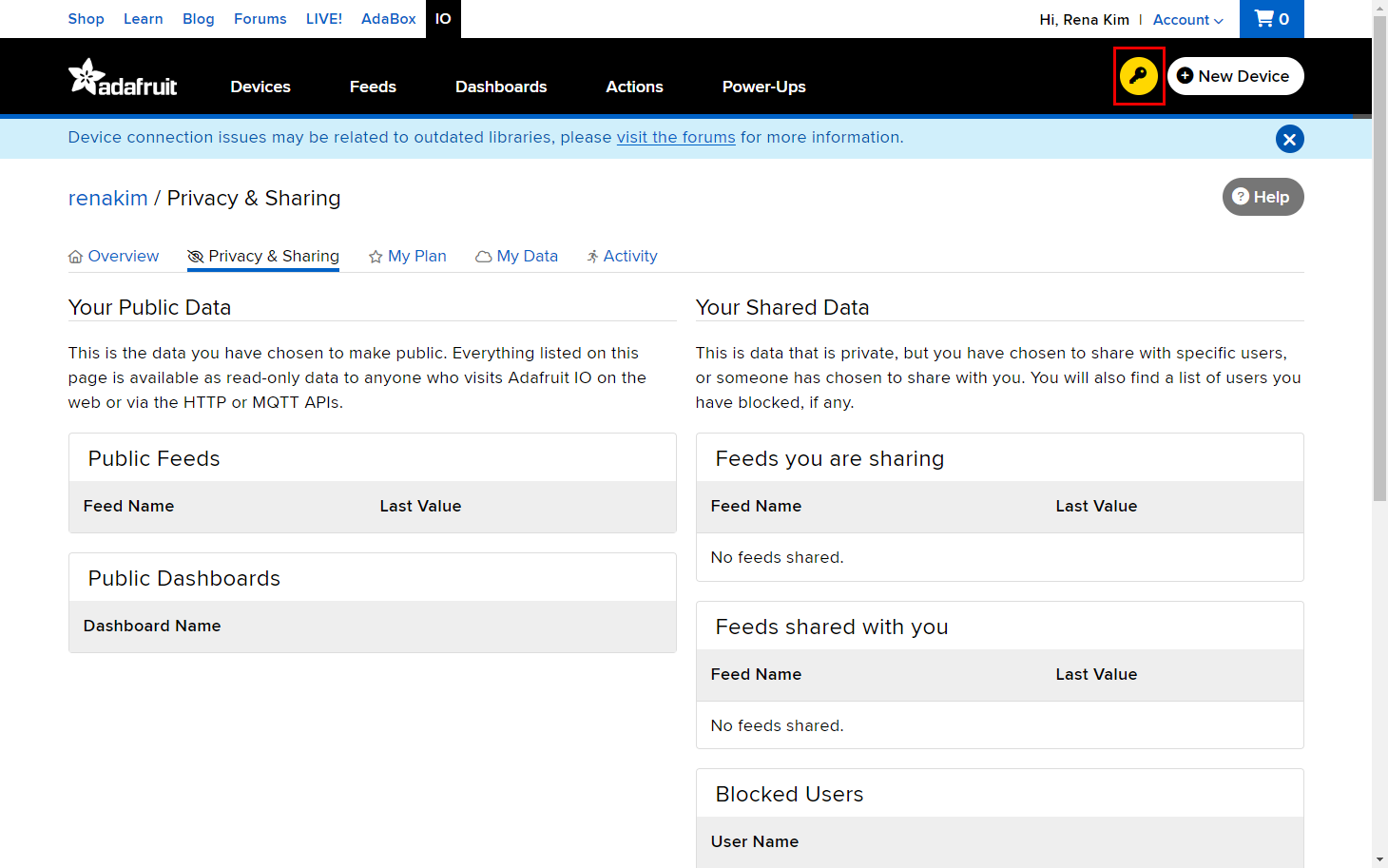Click 'Feeds you are sharing' heading
The height and width of the screenshot is (868, 1388).
tap(830, 458)
